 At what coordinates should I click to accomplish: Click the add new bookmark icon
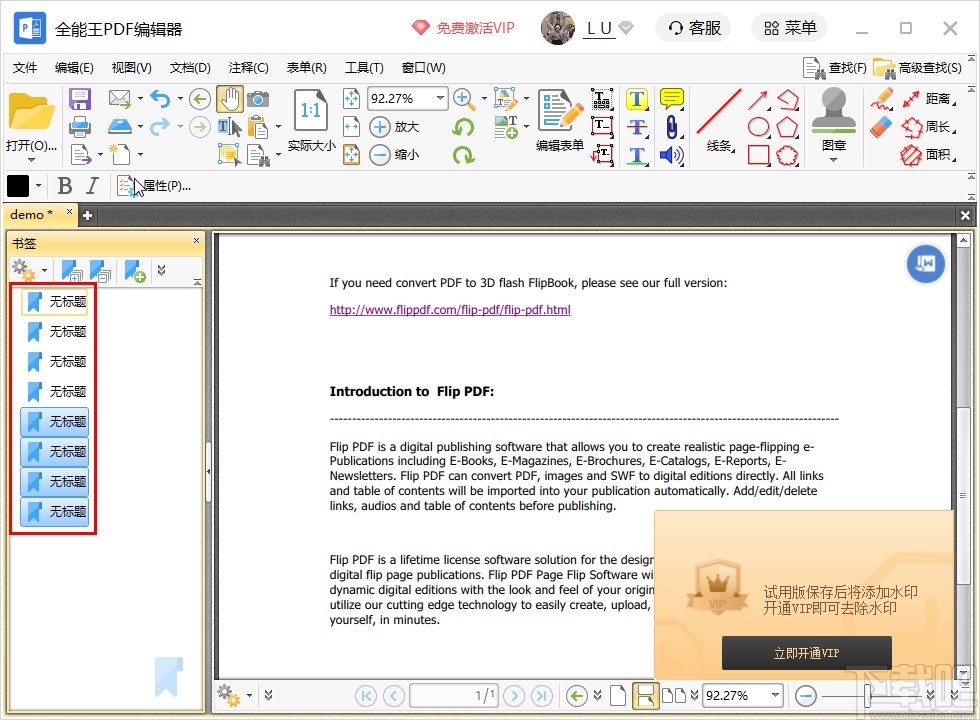coord(134,271)
